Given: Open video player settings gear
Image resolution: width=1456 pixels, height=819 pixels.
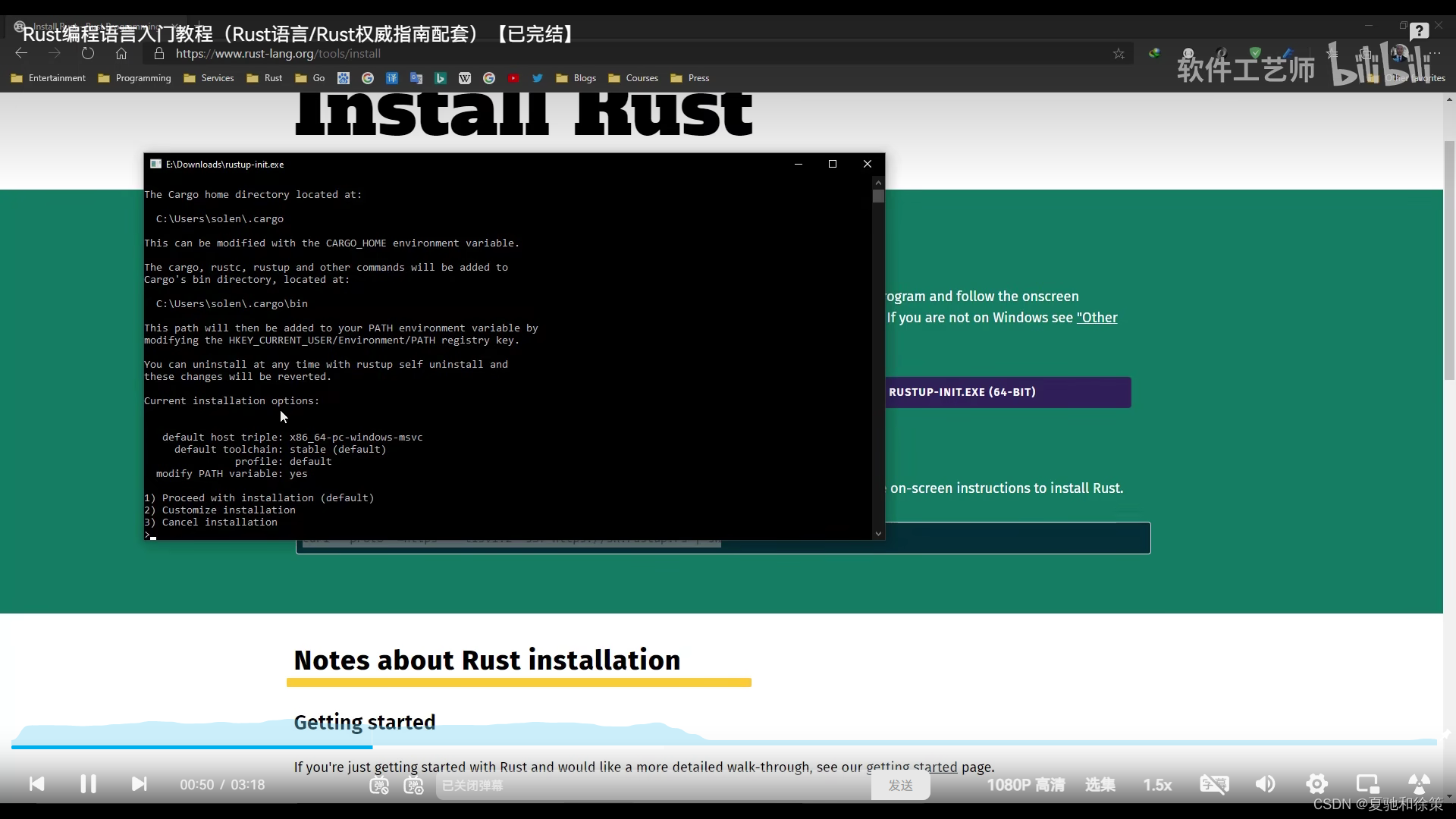Looking at the screenshot, I should [1316, 784].
